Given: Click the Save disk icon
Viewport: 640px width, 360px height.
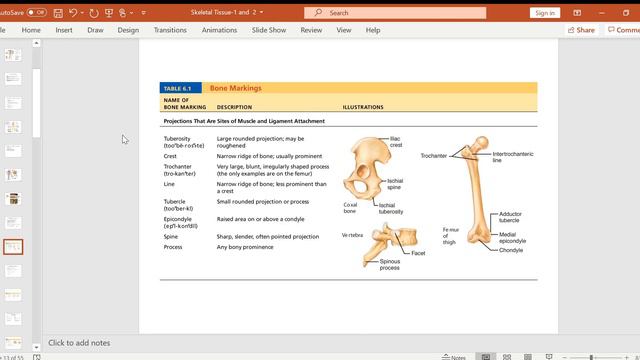Looking at the screenshot, I should tap(58, 13).
